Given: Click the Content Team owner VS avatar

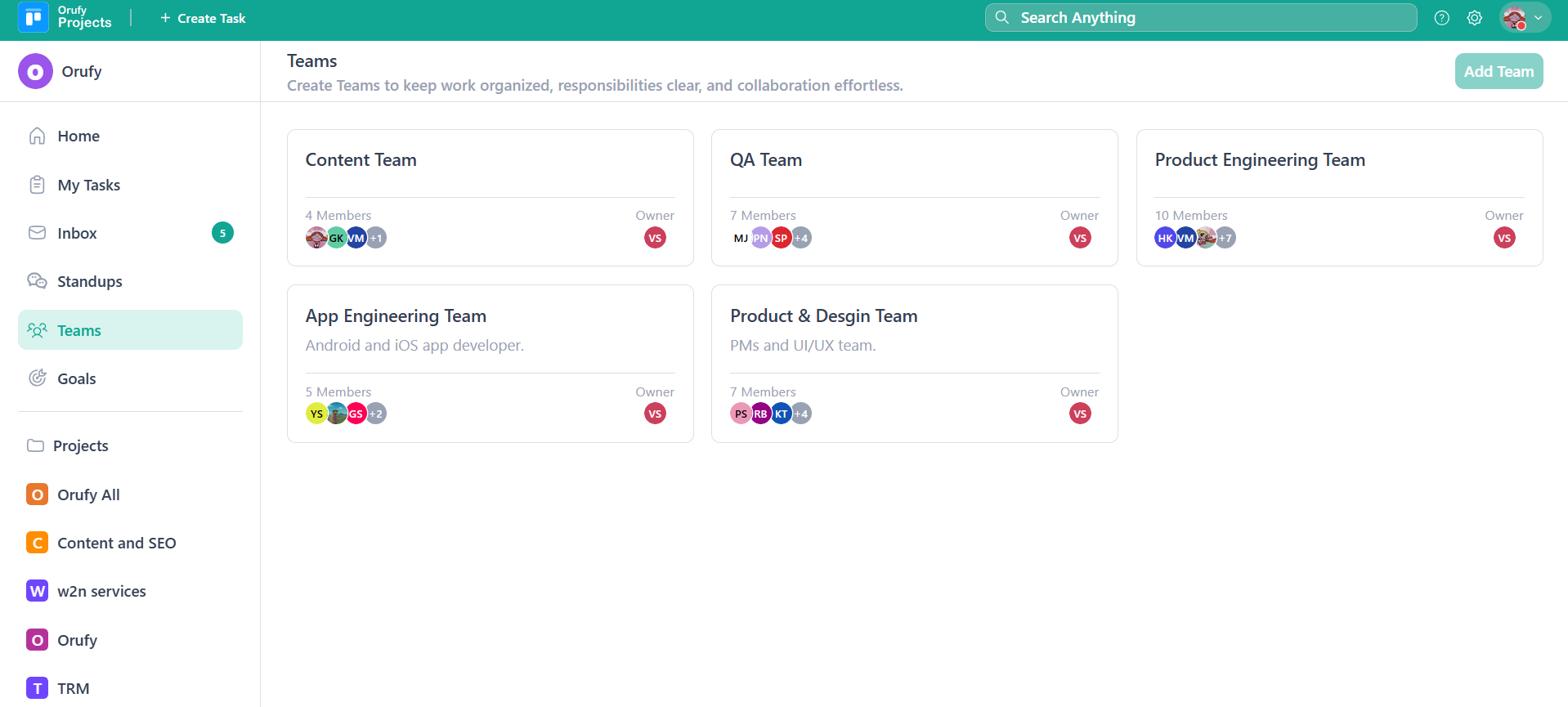Looking at the screenshot, I should click(655, 238).
